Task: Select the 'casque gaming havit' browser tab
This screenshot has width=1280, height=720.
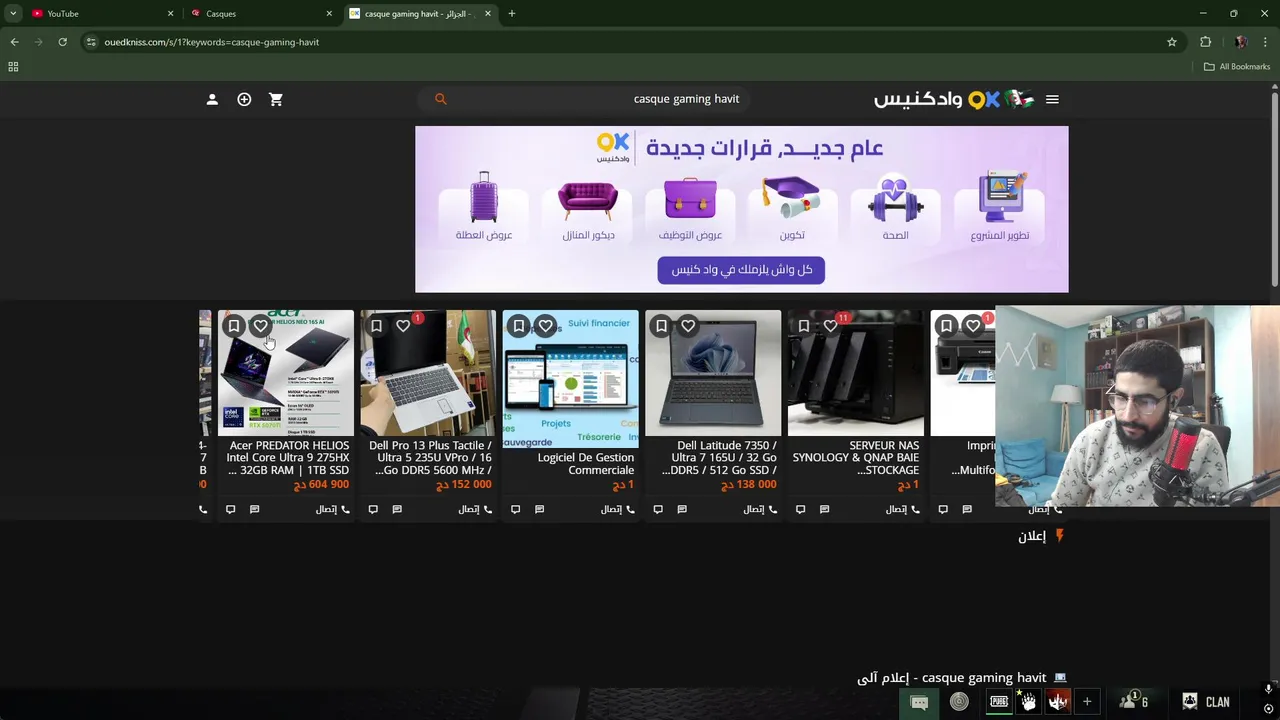Action: coord(420,14)
